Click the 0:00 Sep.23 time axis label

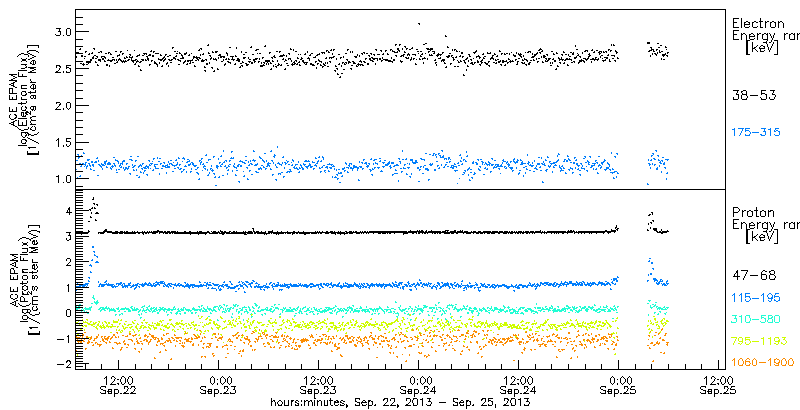tap(218, 386)
